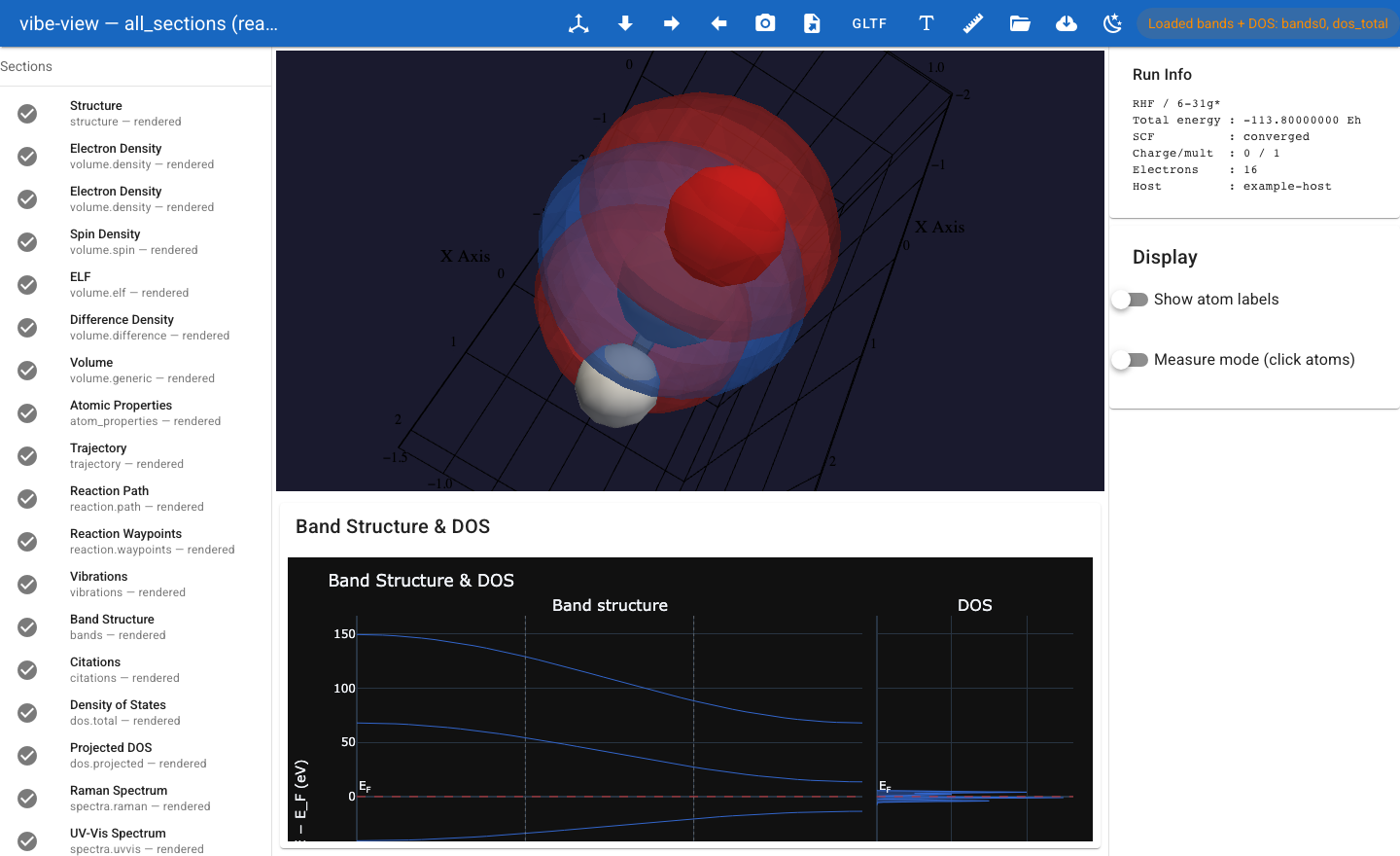Select the Volume section
1400x856 pixels.
click(135, 371)
